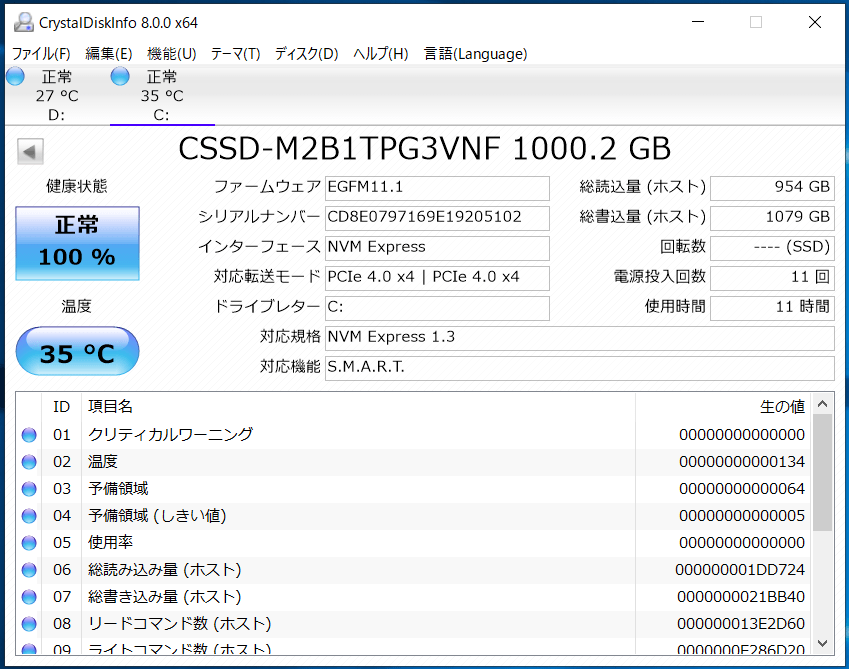The height and width of the screenshot is (669, 849).
Task: Click the status orb of row 03 予備領域
Action: [29, 489]
